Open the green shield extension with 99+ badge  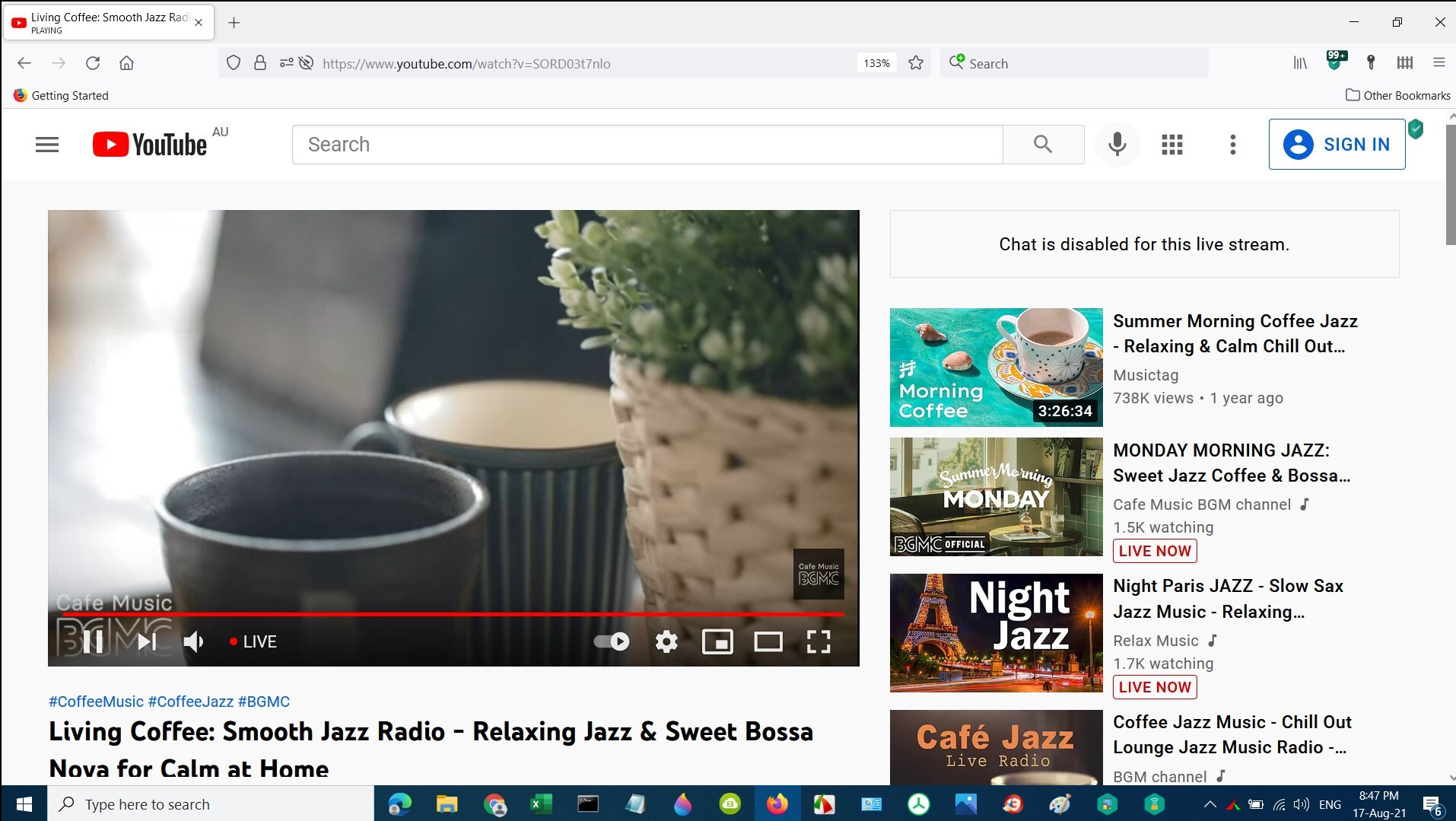click(1335, 62)
